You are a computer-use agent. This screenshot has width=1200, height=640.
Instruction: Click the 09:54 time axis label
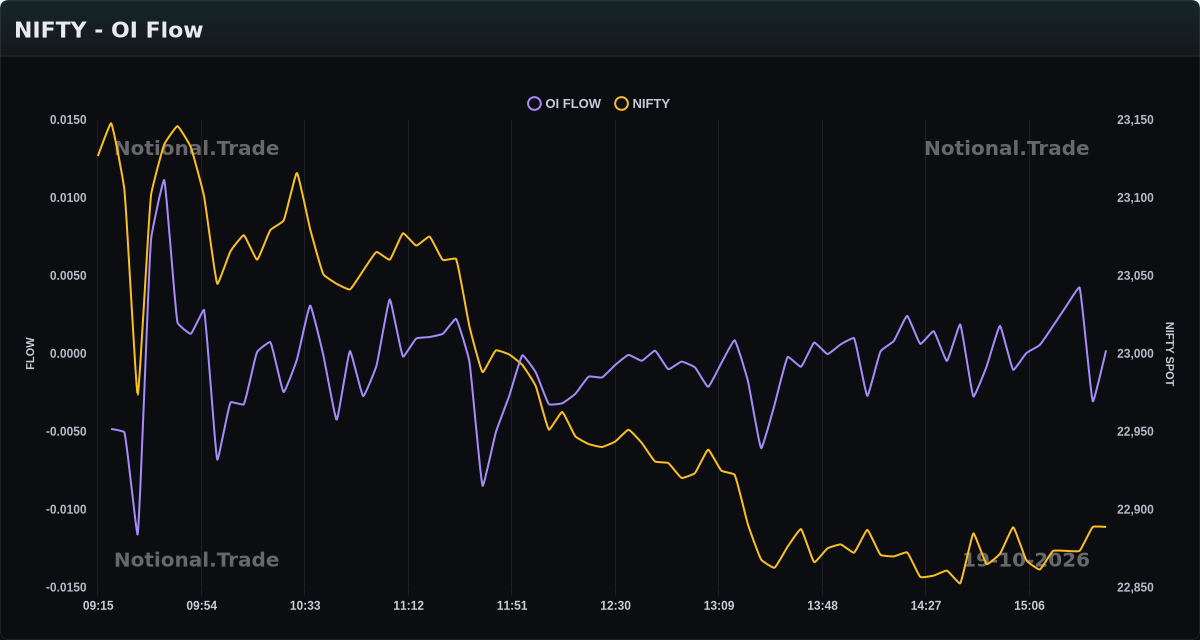click(x=202, y=606)
